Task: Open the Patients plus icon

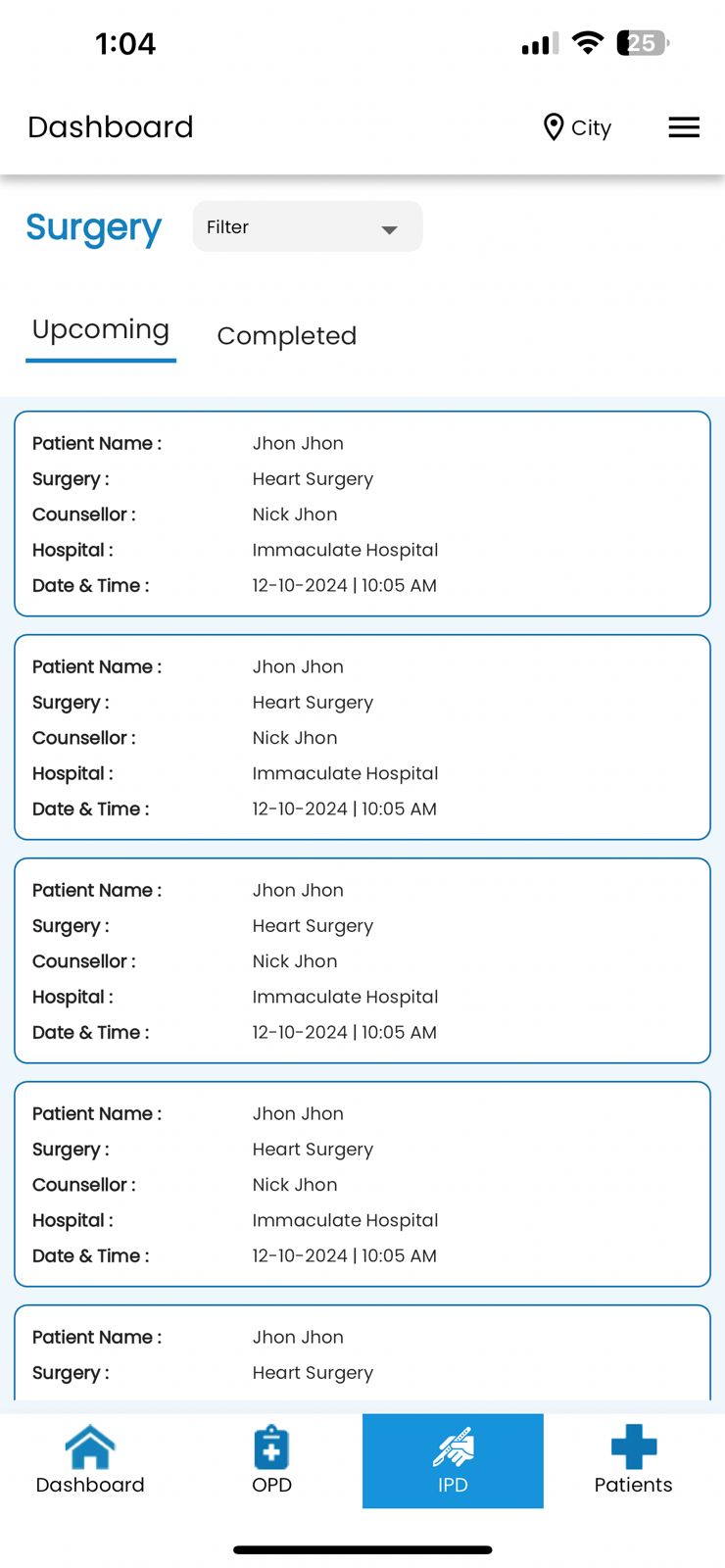Action: coord(634,1446)
